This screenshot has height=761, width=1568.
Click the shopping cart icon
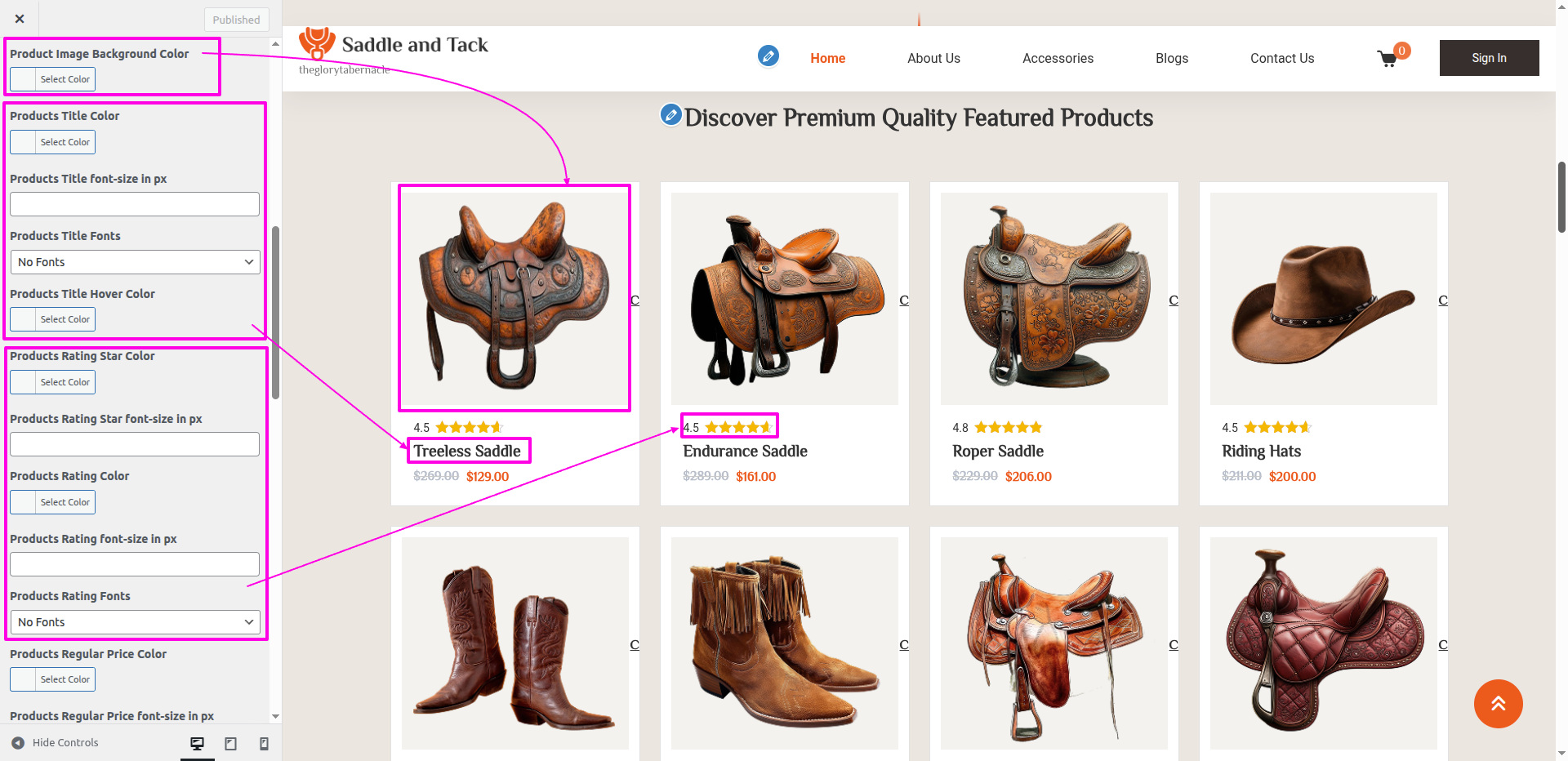point(1388,59)
